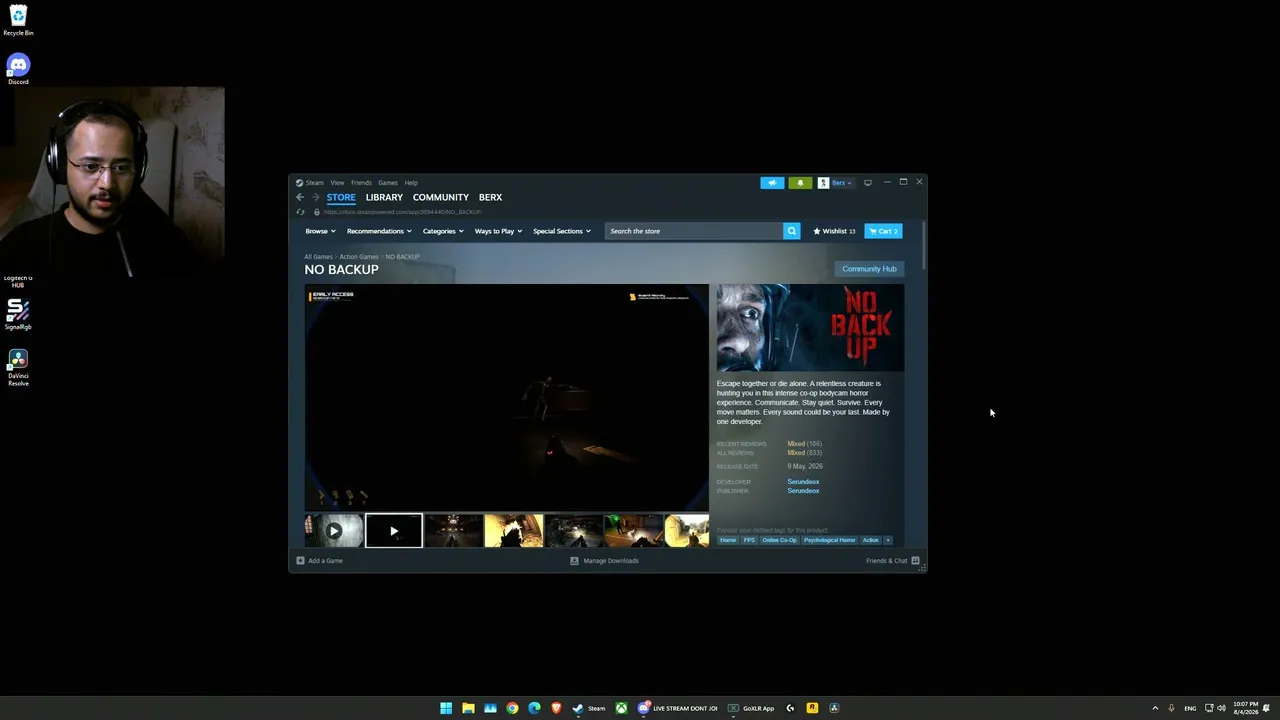This screenshot has height=720, width=1280.
Task: Open the Recycle Bin desktop icon
Action: 18,20
